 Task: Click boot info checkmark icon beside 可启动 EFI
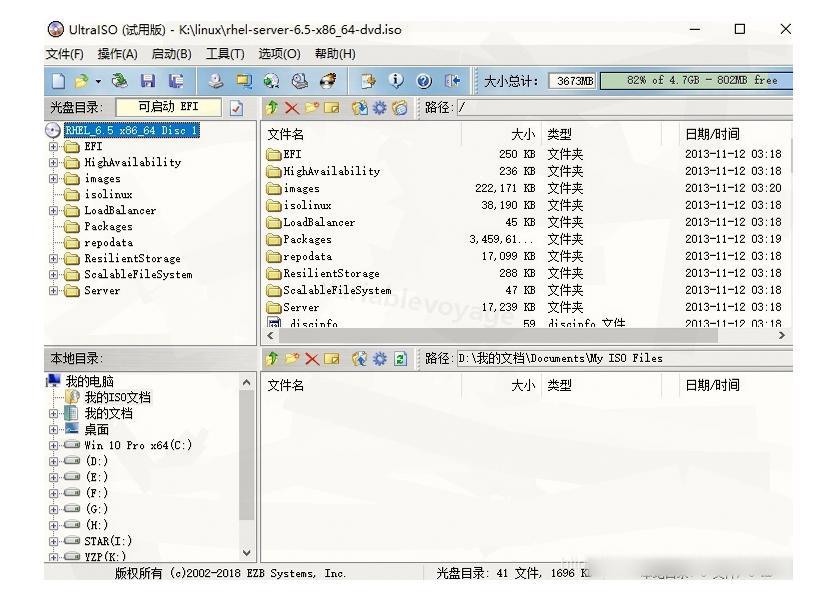236,108
